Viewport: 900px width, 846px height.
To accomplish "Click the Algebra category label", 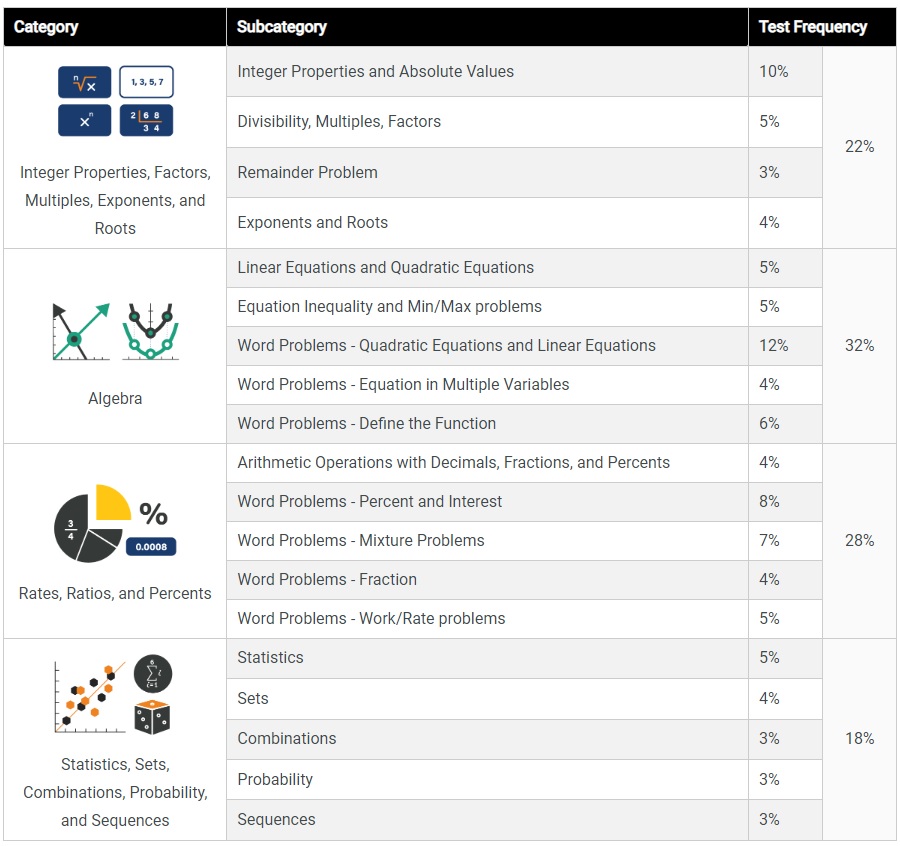I will 115,398.
